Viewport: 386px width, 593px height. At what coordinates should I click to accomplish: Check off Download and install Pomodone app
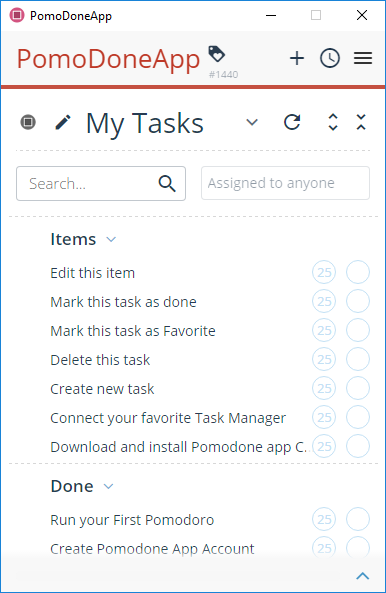(358, 446)
